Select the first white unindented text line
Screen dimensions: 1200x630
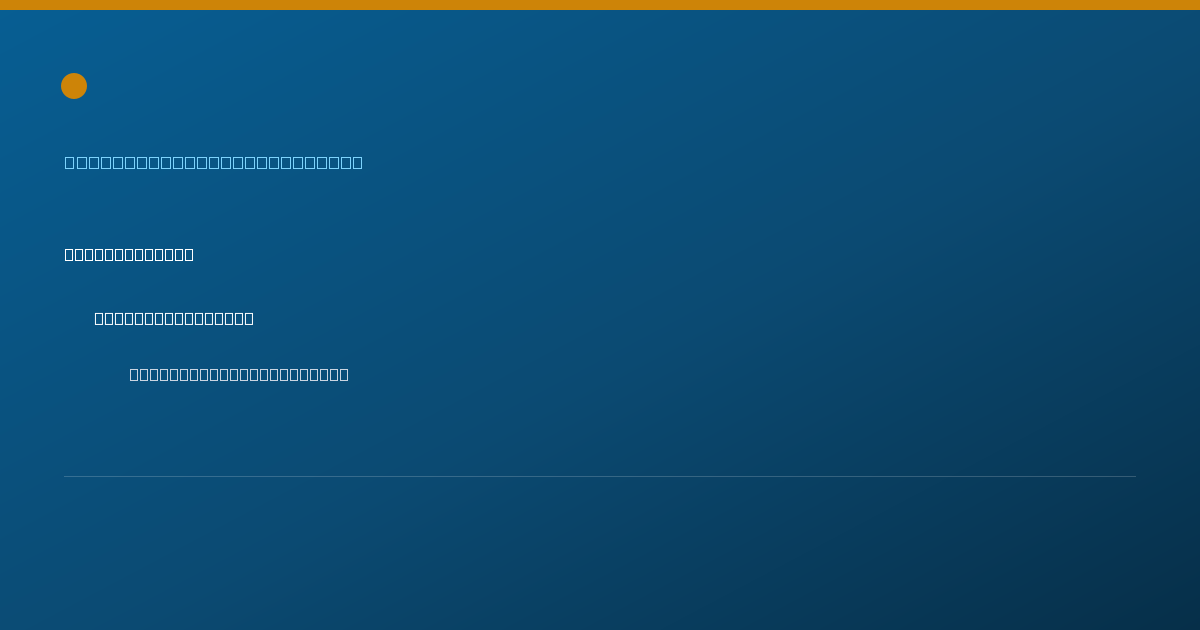tap(129, 254)
